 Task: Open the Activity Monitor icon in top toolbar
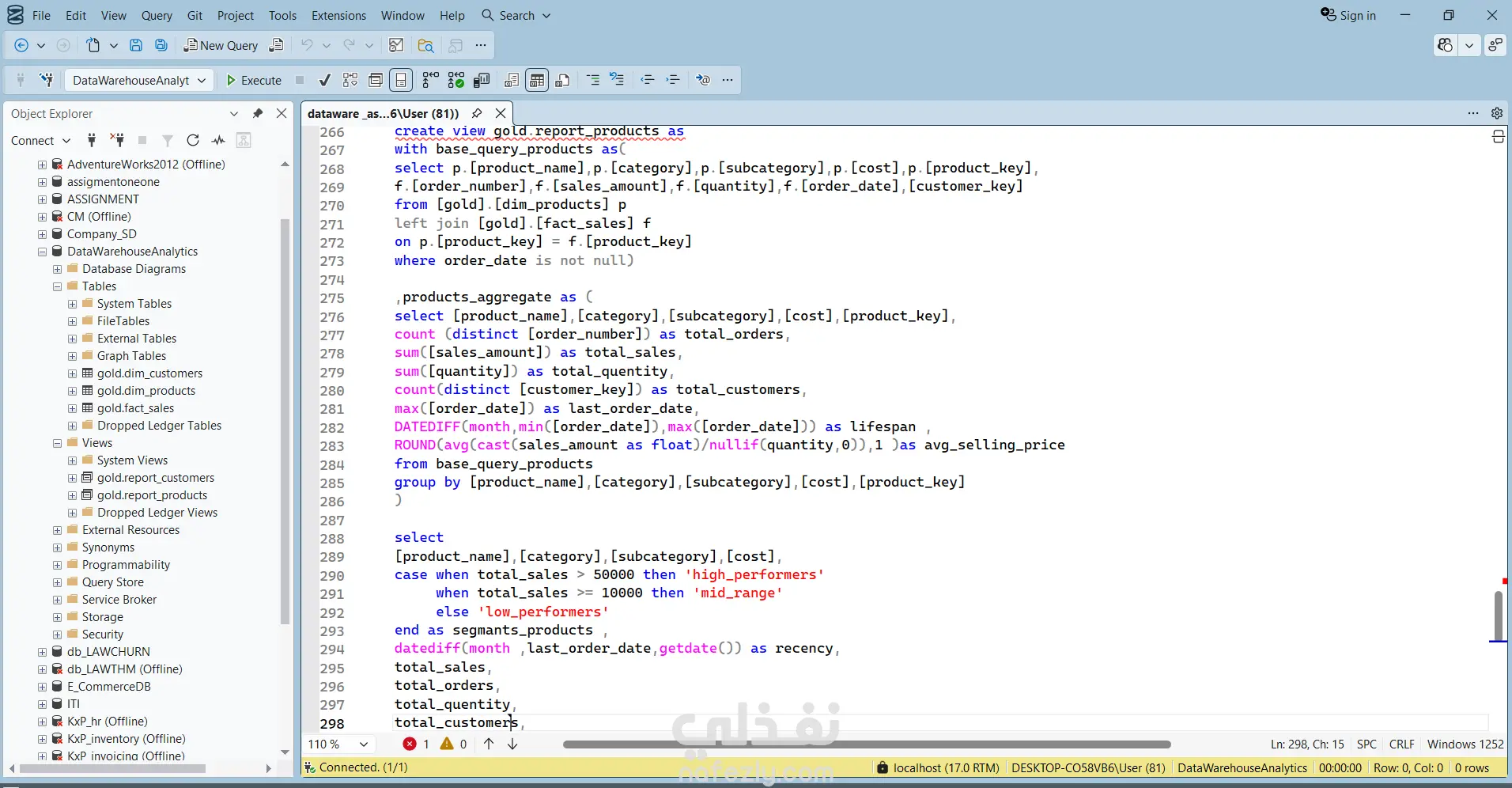396,45
